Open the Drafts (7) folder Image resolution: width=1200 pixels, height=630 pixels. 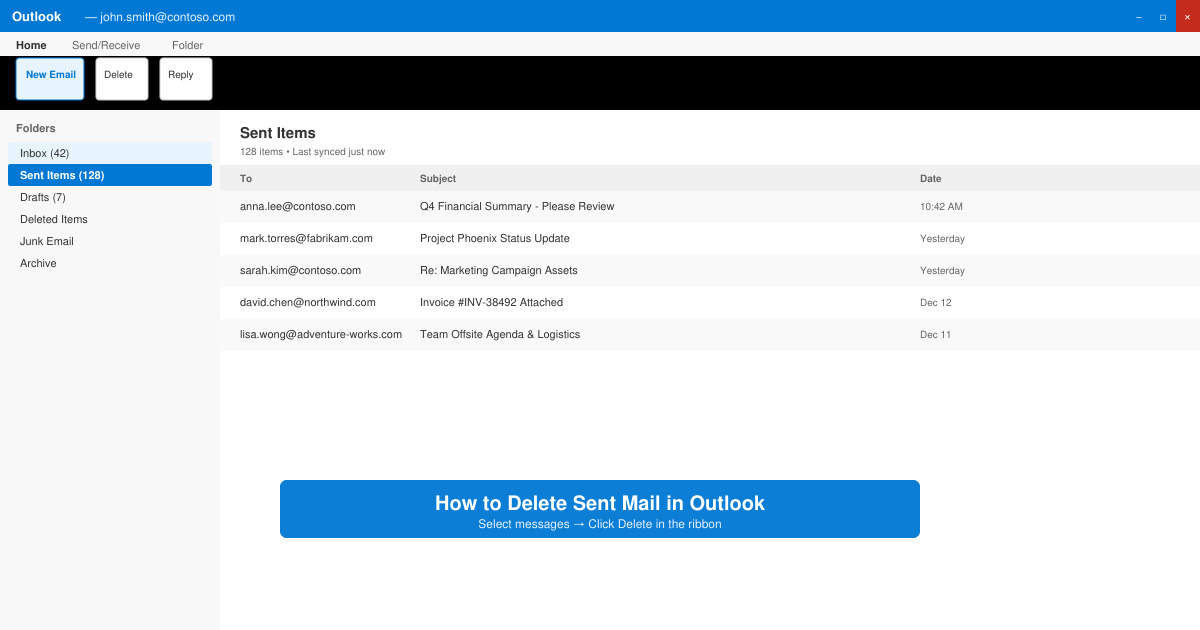[x=110, y=197]
